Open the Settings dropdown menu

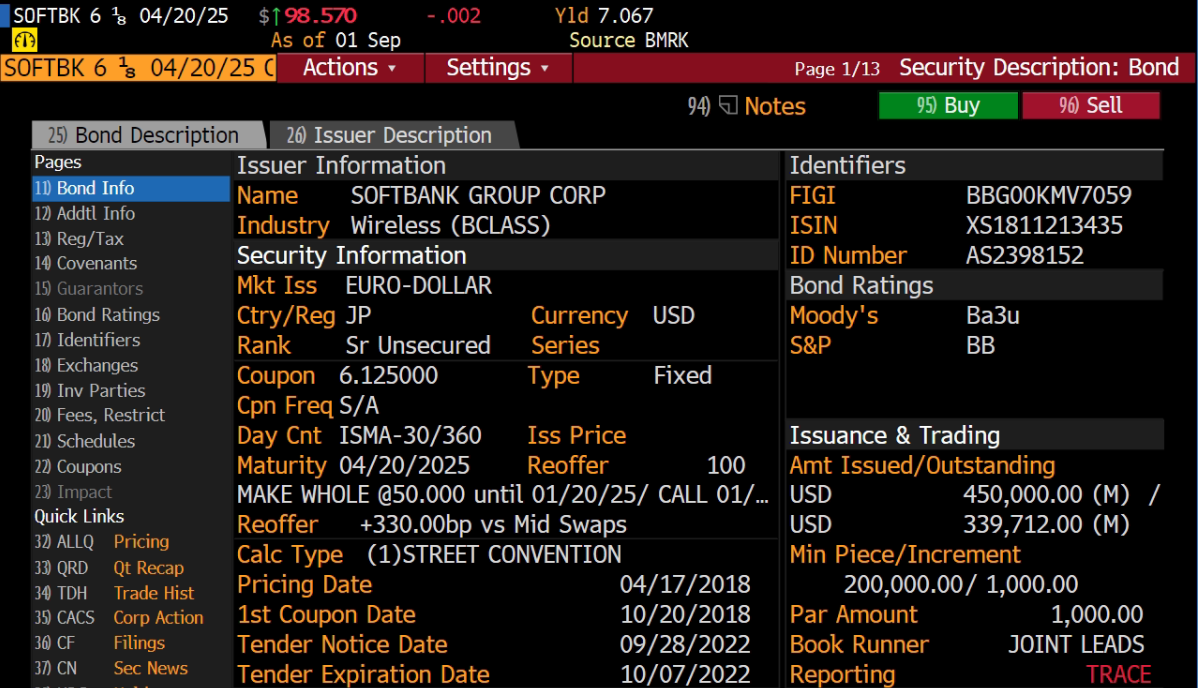pyautogui.click(x=497, y=67)
